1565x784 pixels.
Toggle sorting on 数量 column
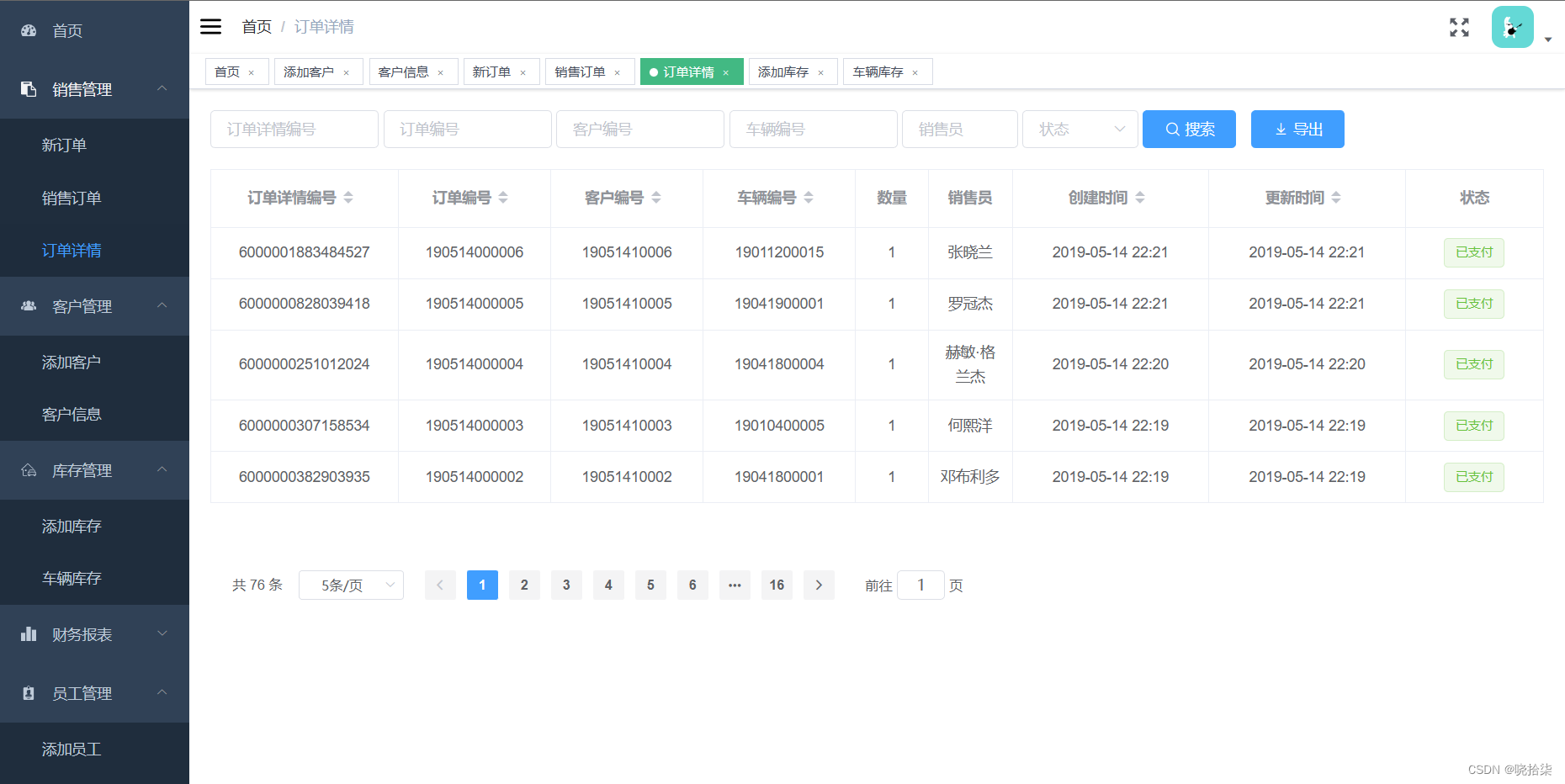[892, 198]
